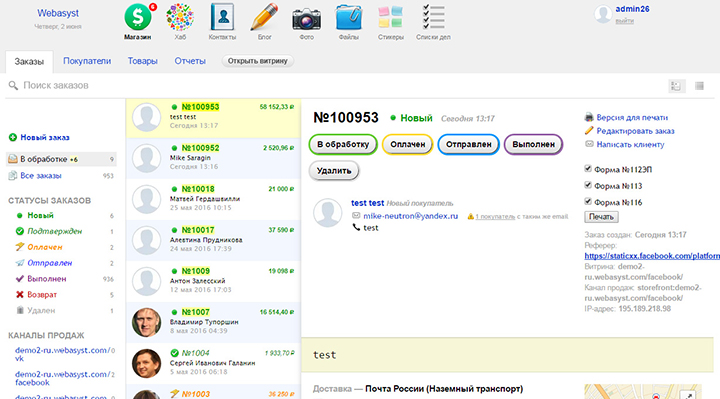Click the выйти logout link

tap(624, 21)
